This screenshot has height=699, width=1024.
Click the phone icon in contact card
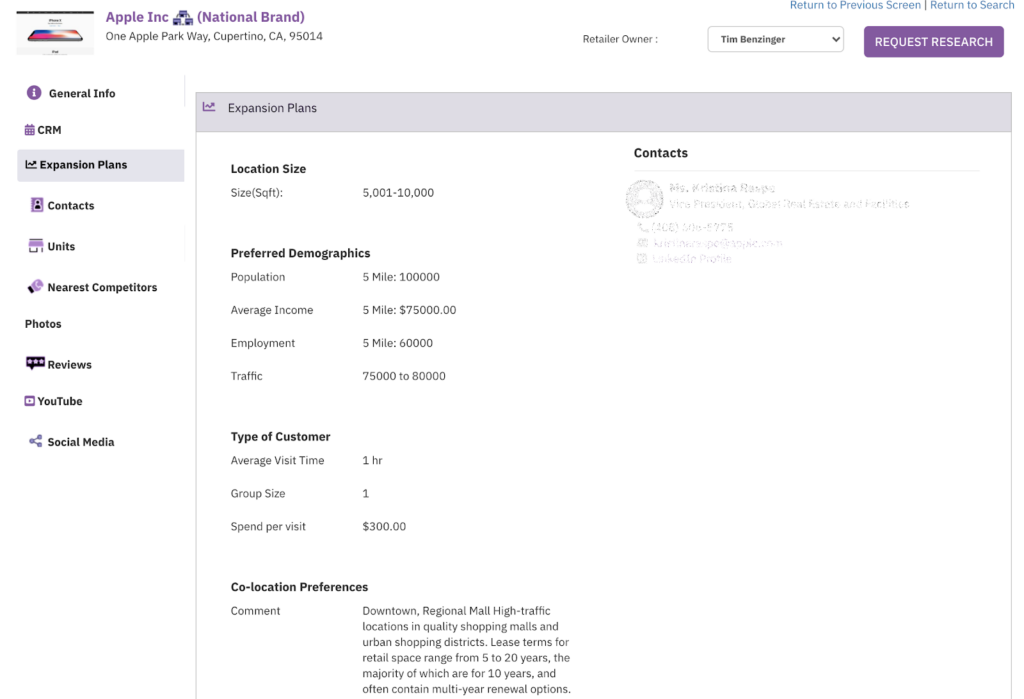643,227
